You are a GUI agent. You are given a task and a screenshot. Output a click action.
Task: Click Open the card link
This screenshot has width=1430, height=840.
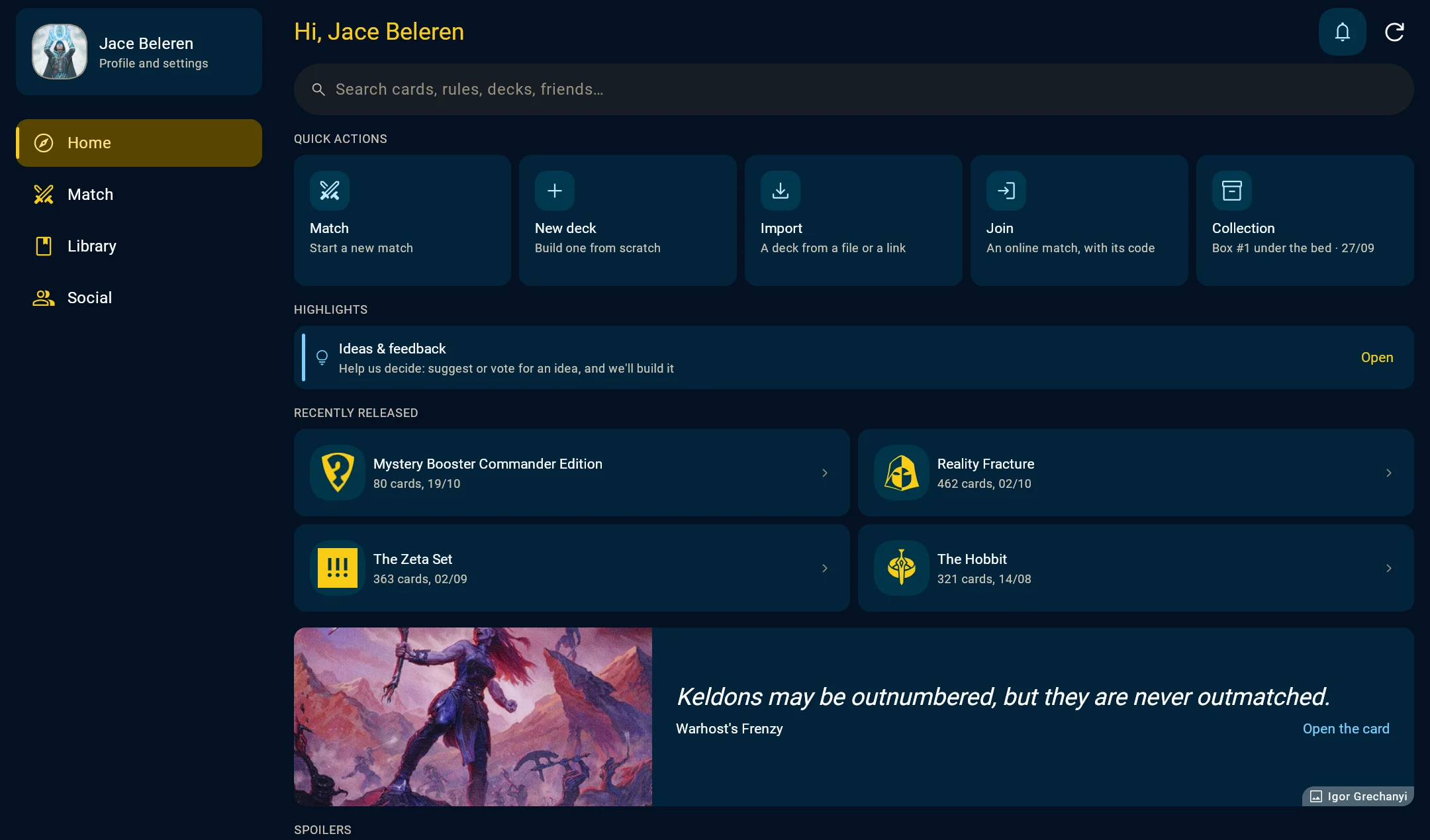pos(1346,729)
